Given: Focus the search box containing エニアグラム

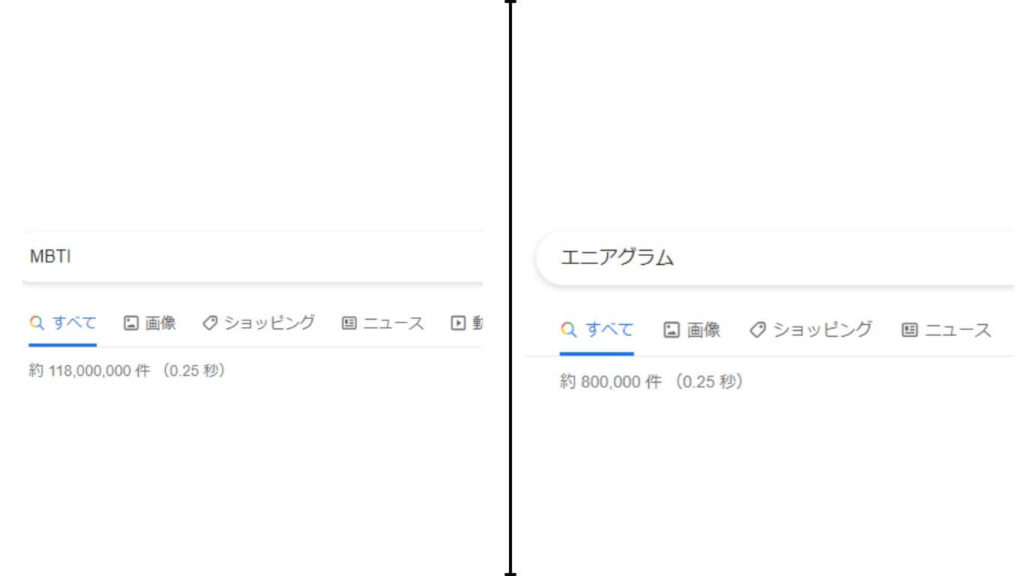Looking at the screenshot, I should click(x=780, y=258).
